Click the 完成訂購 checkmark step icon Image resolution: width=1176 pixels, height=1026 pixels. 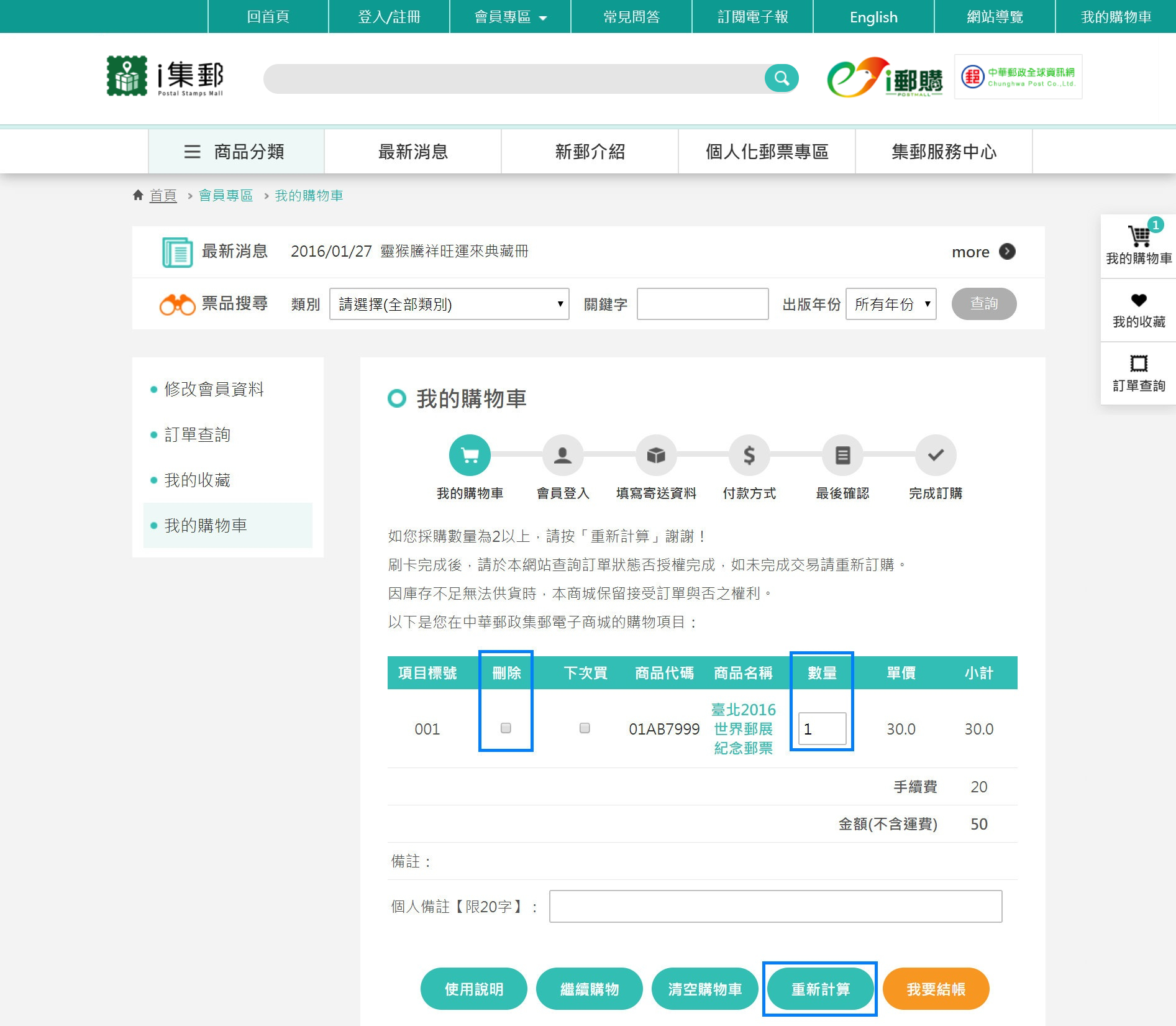[x=936, y=456]
